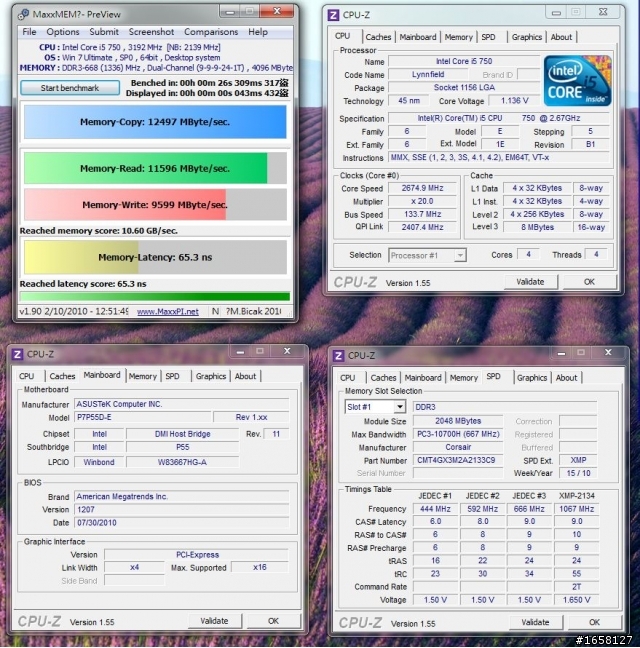The image size is (640, 648).
Task: Click the BIOS Date 07/30/2010 field
Action: coord(181,523)
